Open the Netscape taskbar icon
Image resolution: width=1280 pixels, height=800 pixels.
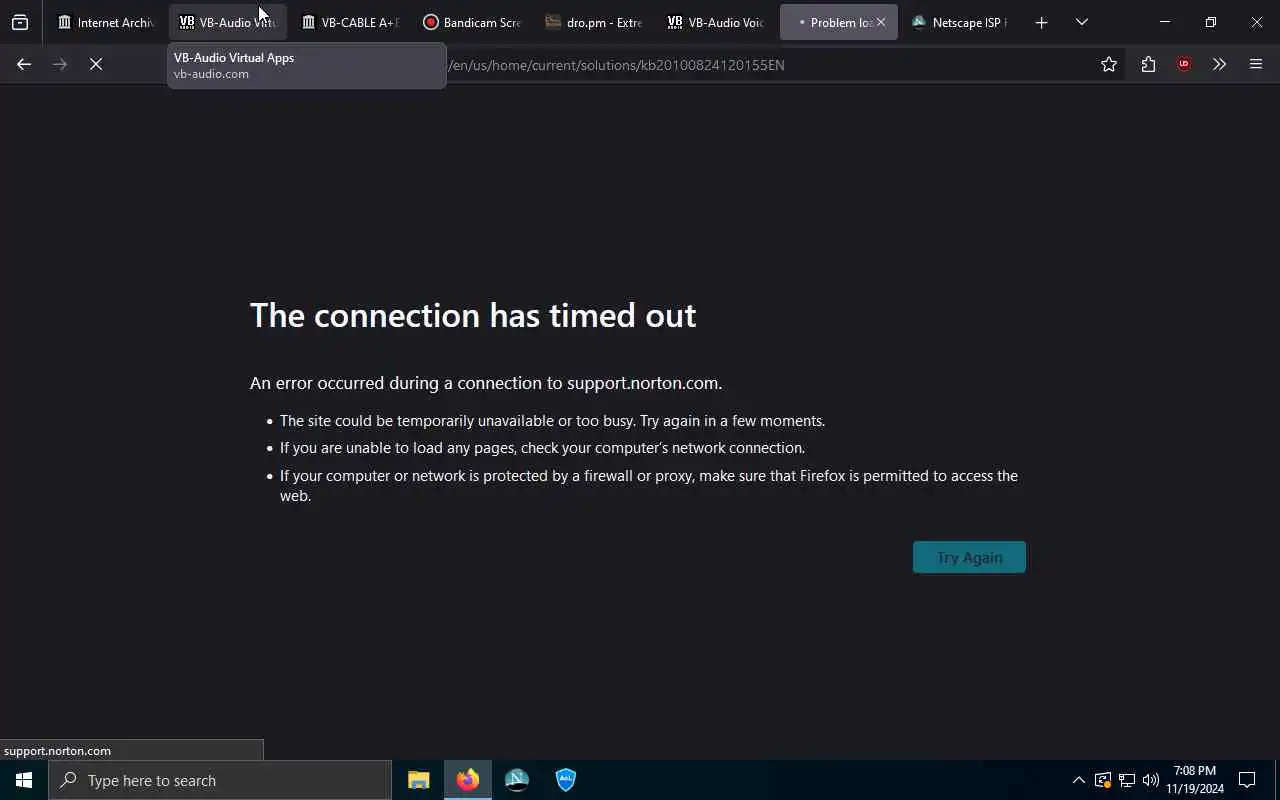click(516, 780)
